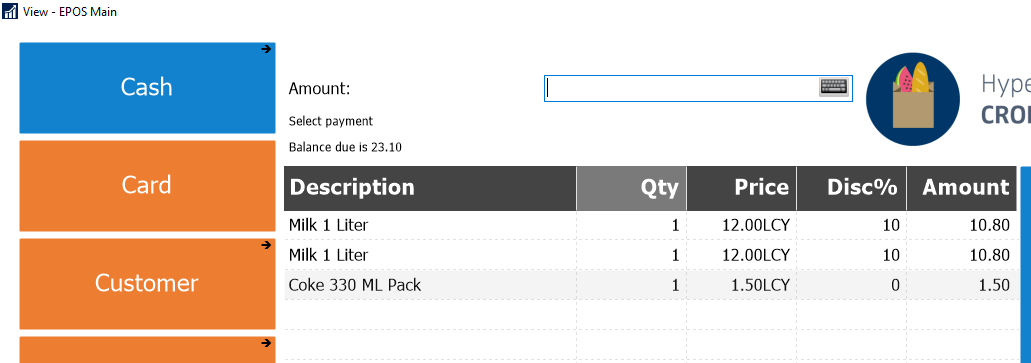
Task: Click the arrow on Customer button
Action: click(x=266, y=245)
